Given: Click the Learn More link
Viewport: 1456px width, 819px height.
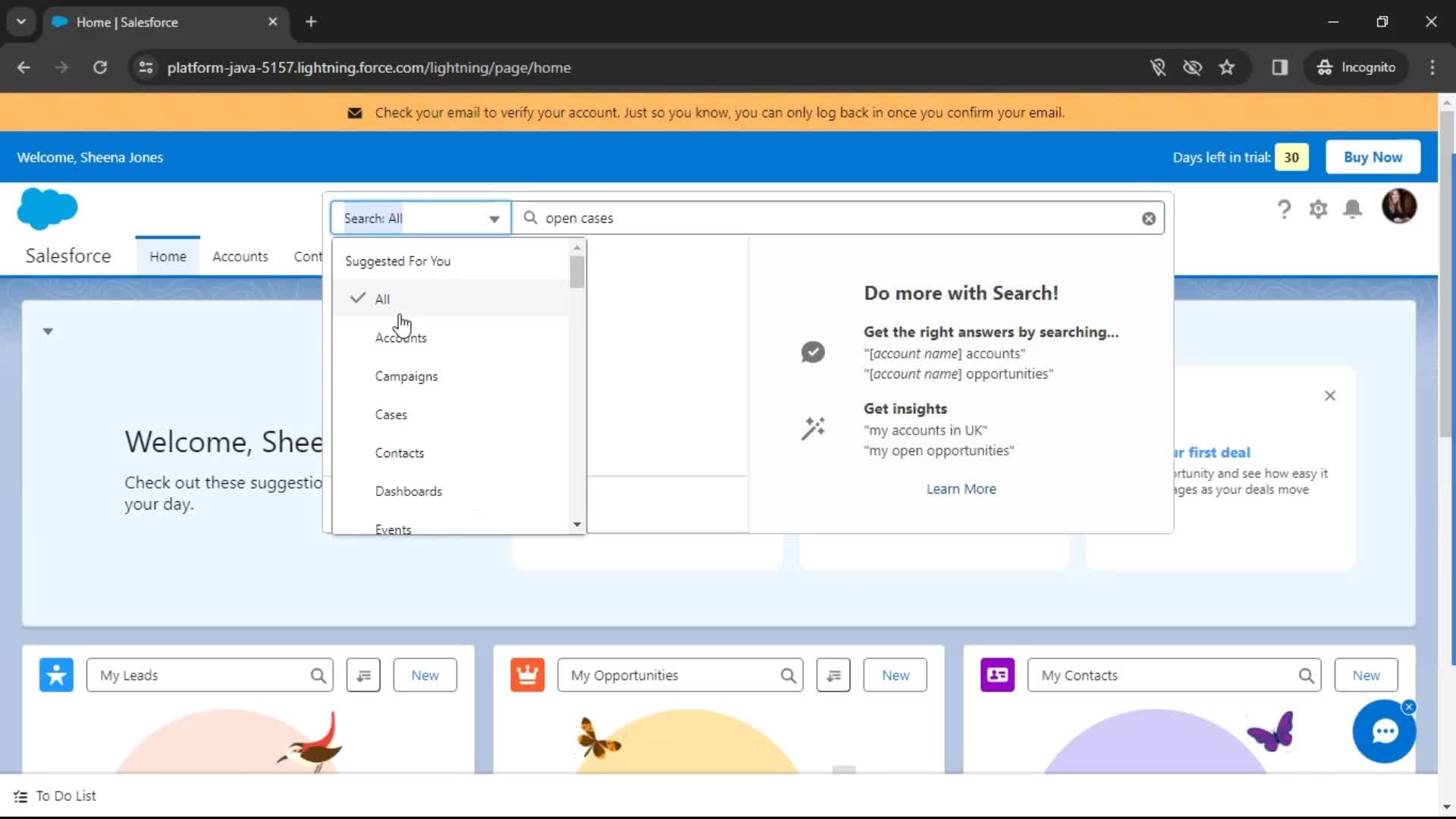Looking at the screenshot, I should (x=961, y=489).
